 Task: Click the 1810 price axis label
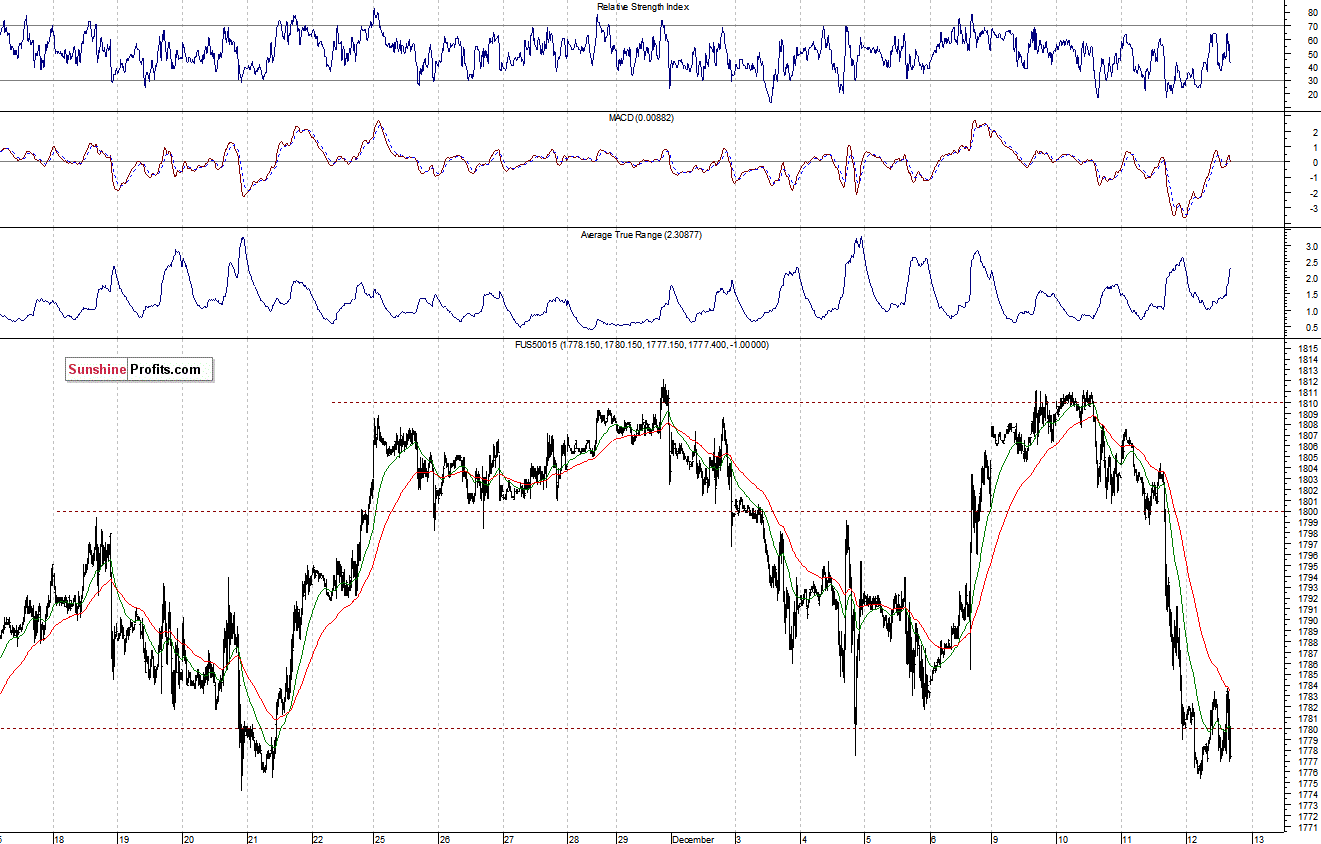point(1307,403)
